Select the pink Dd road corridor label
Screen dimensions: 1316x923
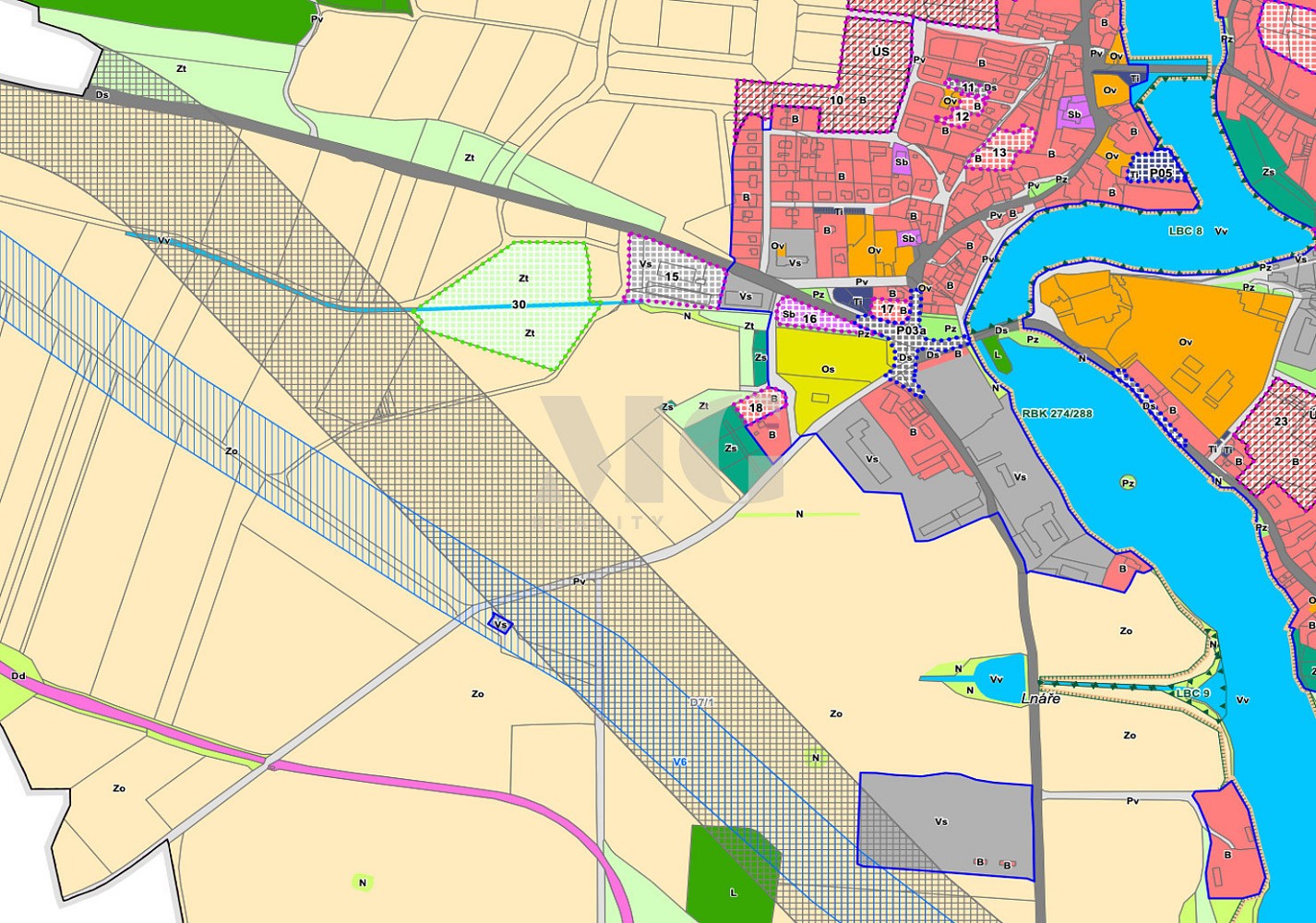coord(18,677)
